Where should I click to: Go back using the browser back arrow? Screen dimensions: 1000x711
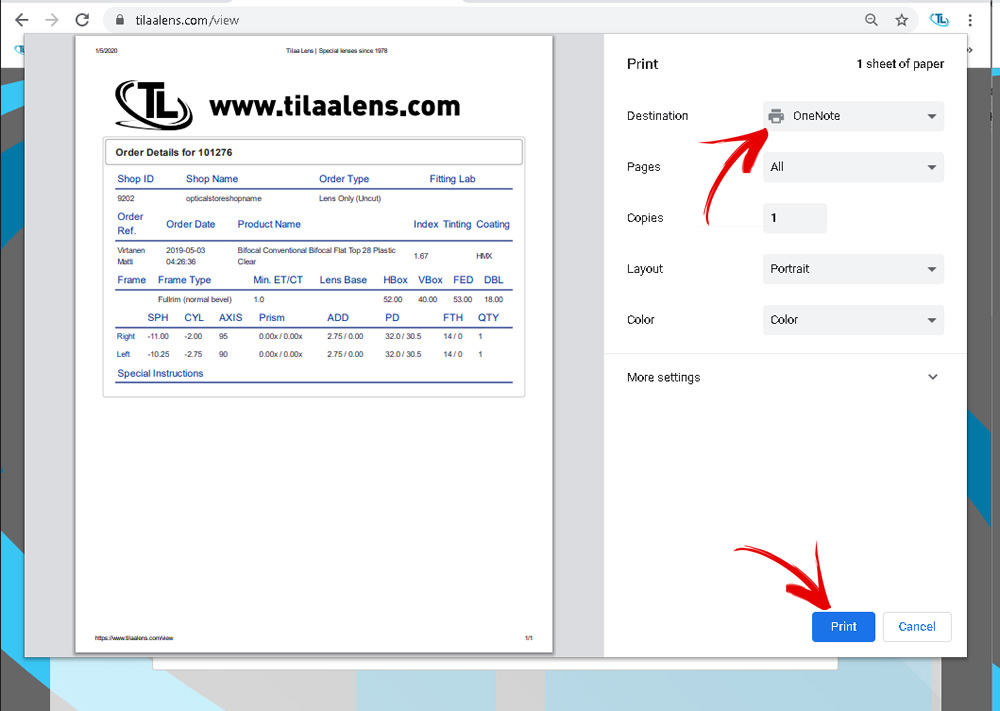(x=21, y=20)
